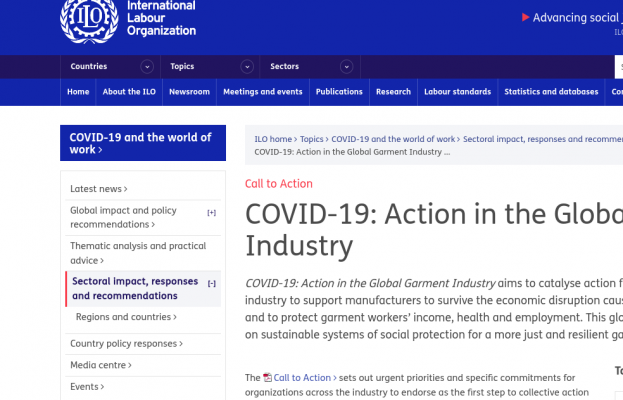Navigate to Labour standards
Image resolution: width=623 pixels, height=400 pixels.
coord(457,92)
